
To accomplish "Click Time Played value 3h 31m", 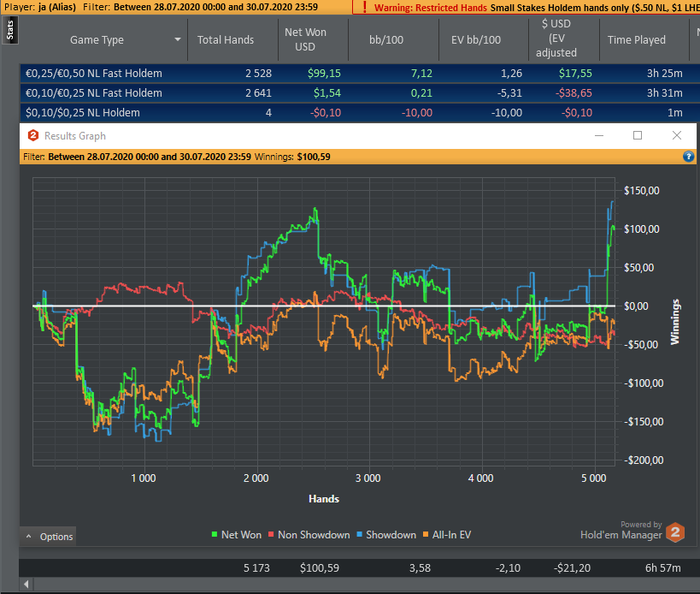I will pos(664,93).
